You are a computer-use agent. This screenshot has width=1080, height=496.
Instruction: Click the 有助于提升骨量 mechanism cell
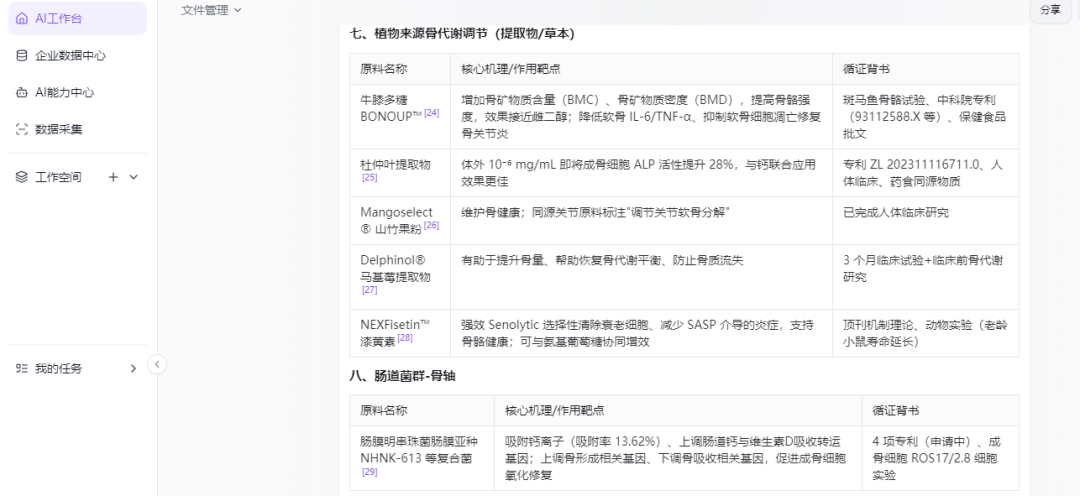[x=641, y=277]
